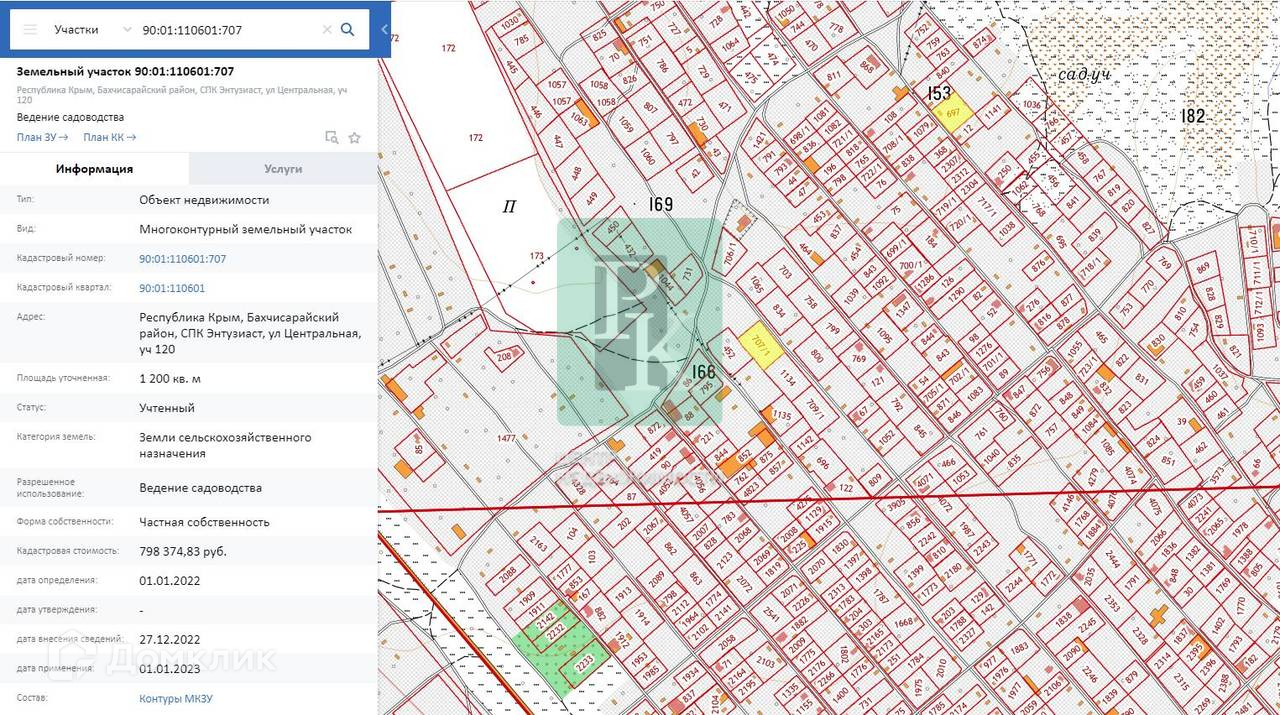Open the Контуры МКЗУ link

175,699
